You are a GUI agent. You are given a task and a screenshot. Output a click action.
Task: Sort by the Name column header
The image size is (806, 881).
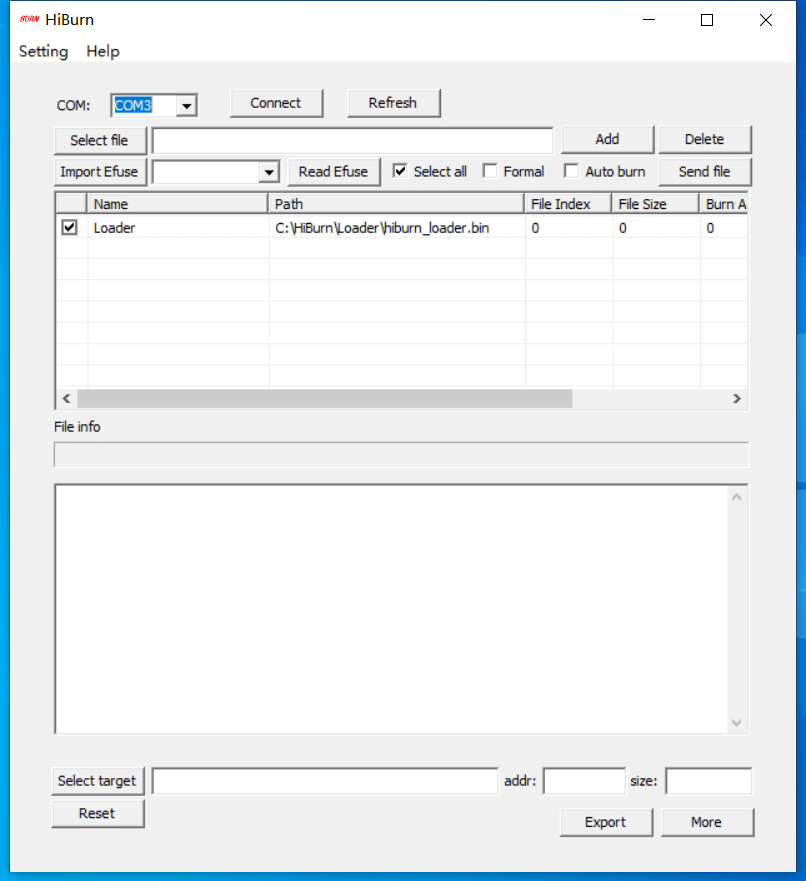pyautogui.click(x=177, y=204)
